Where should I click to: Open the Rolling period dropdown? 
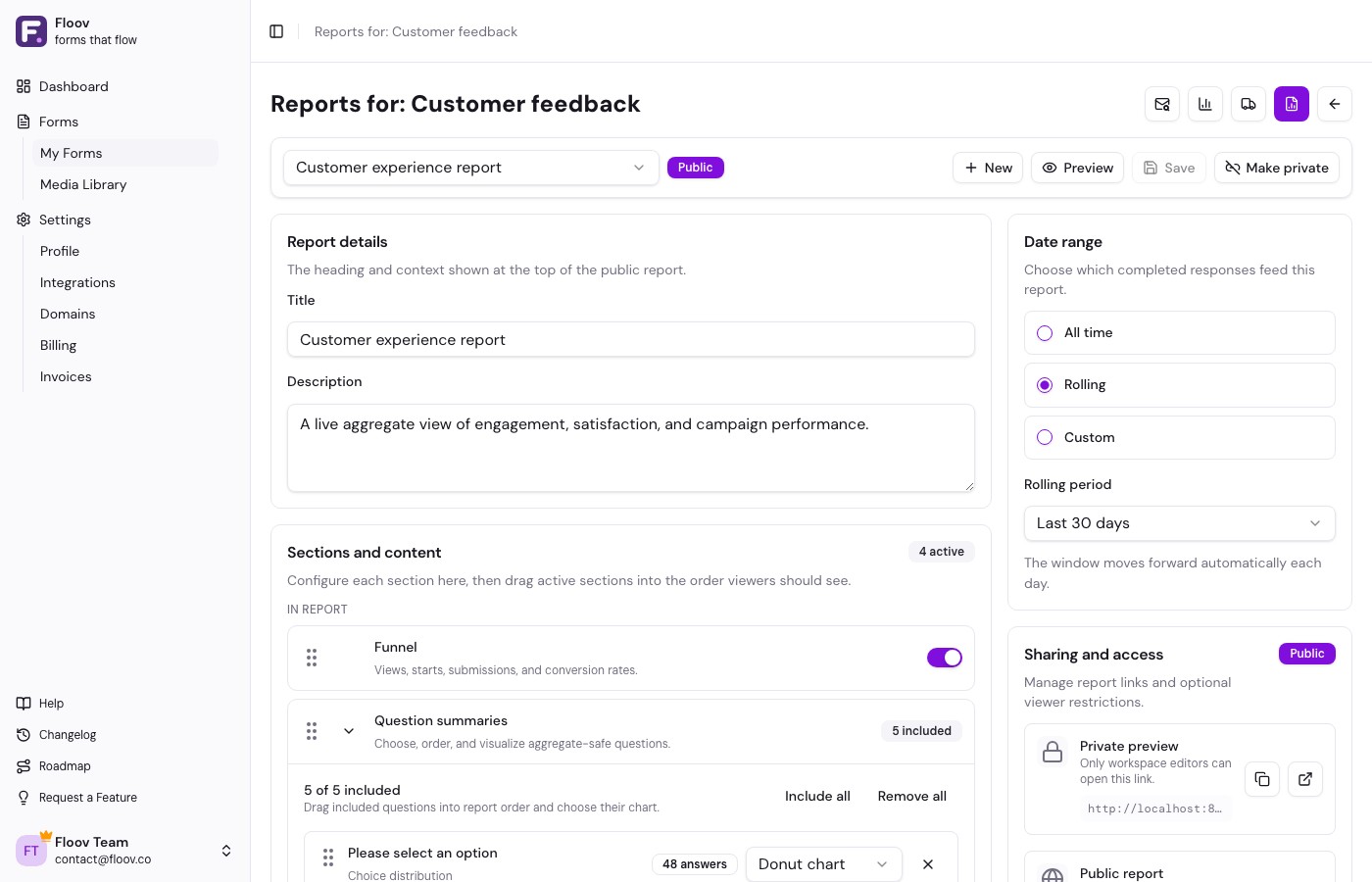point(1180,523)
